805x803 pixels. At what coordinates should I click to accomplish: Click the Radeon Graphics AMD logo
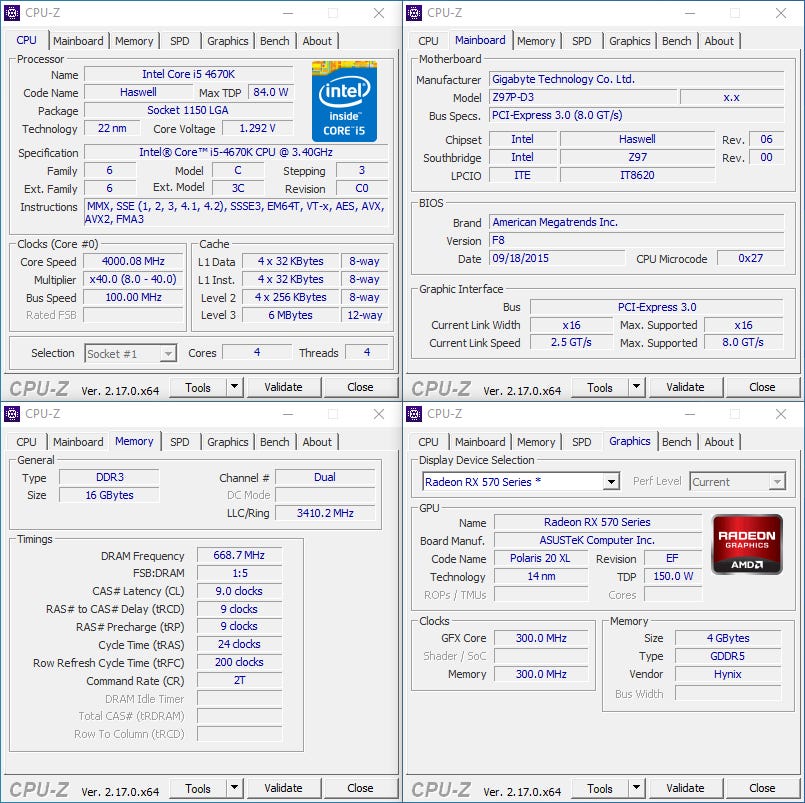(746, 544)
